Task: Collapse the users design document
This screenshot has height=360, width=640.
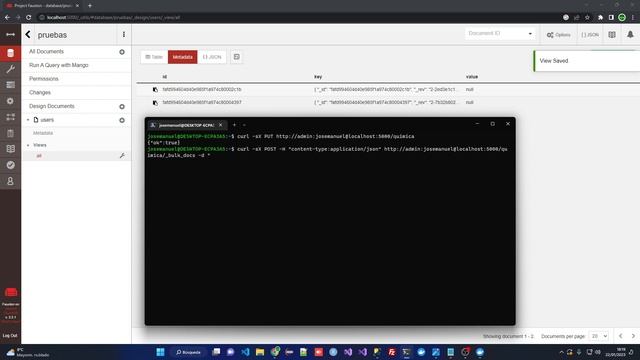Action: pyautogui.click(x=28, y=120)
